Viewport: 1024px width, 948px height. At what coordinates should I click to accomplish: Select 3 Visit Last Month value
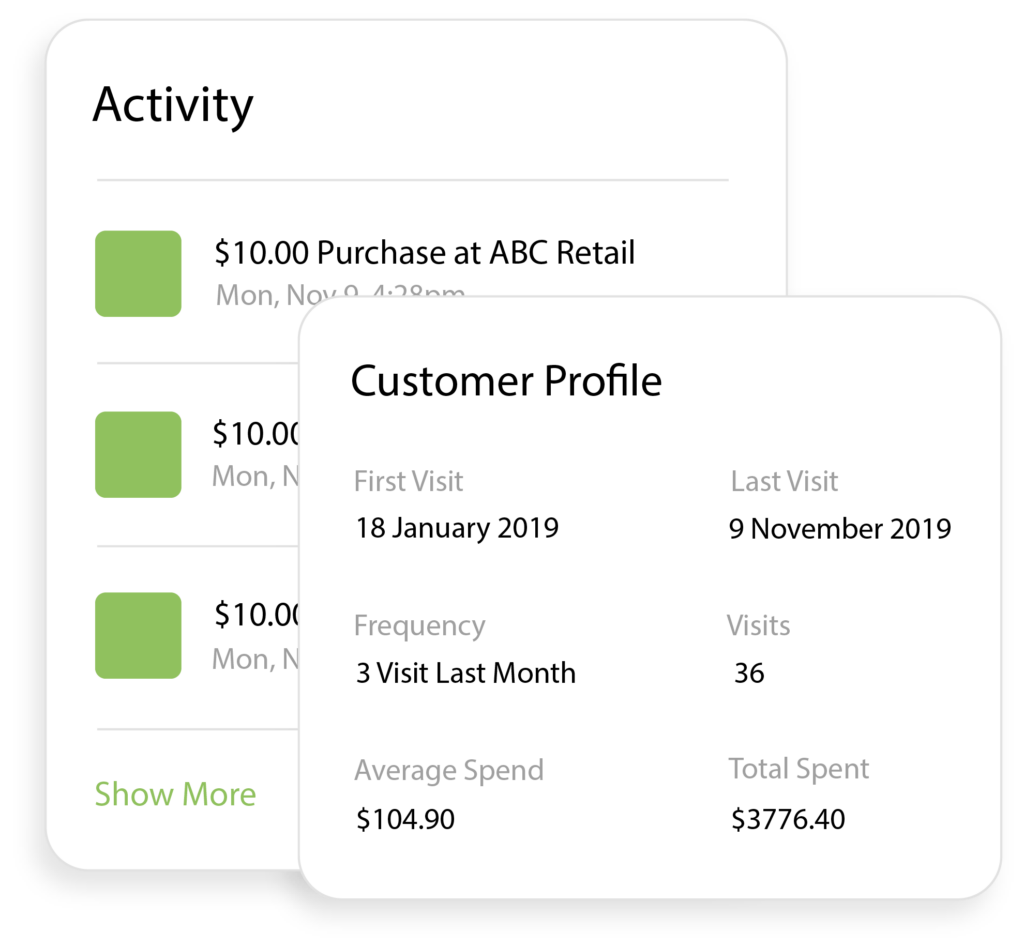(x=466, y=673)
